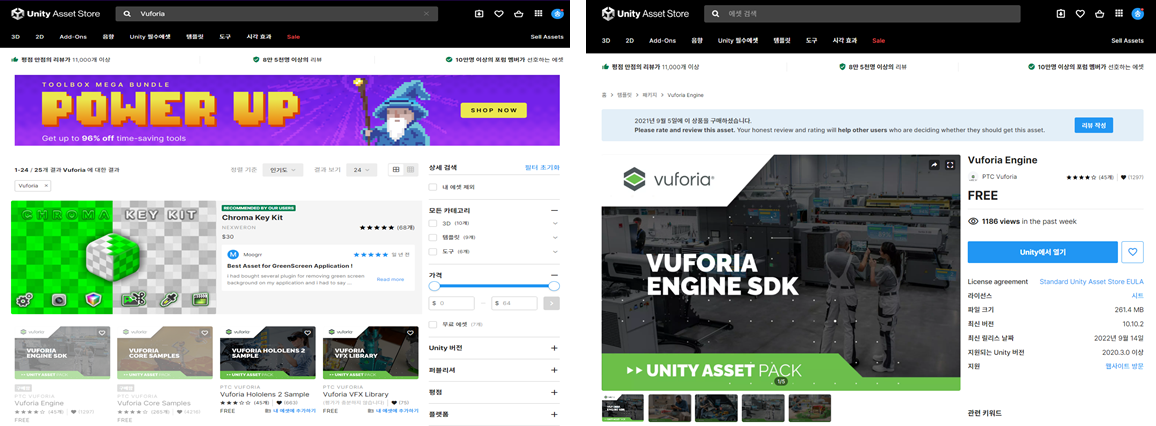Open 시각 효과 menu in right window
1156x426 pixels.
tap(844, 41)
